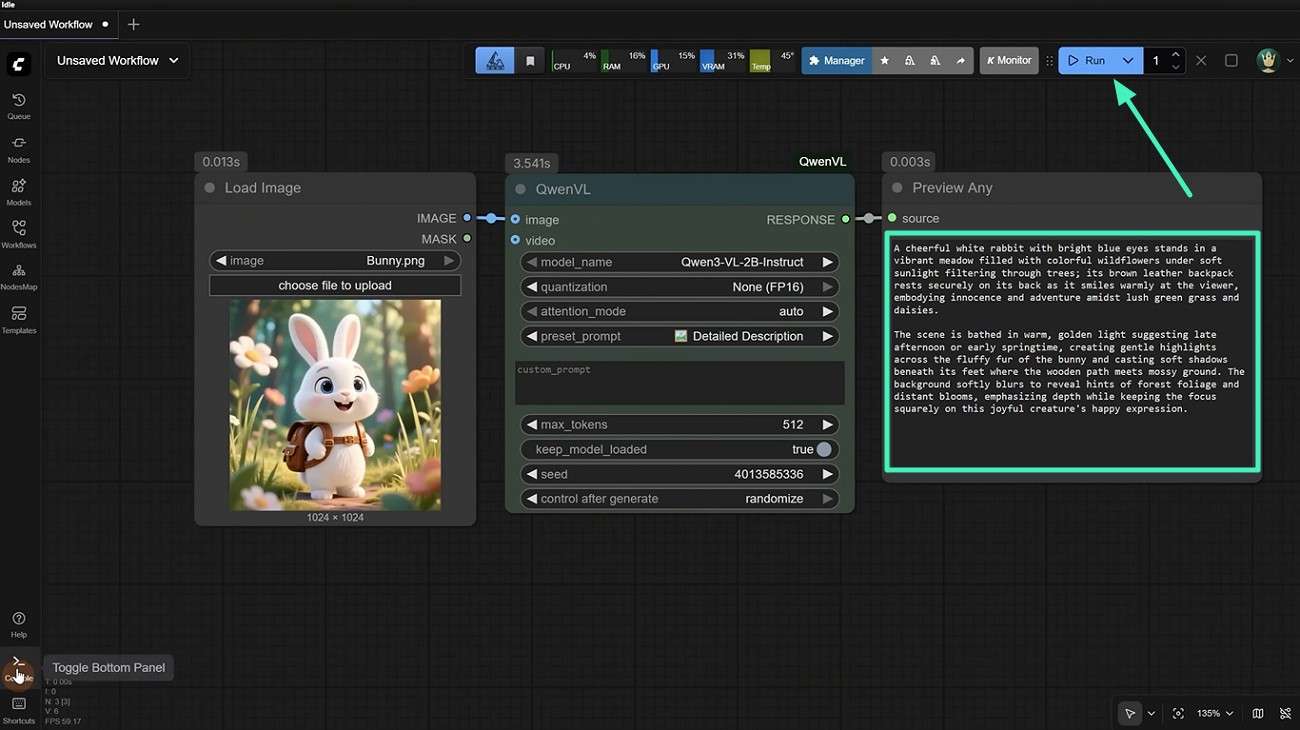Open the Unsaved Workflow dropdown menu

117,61
